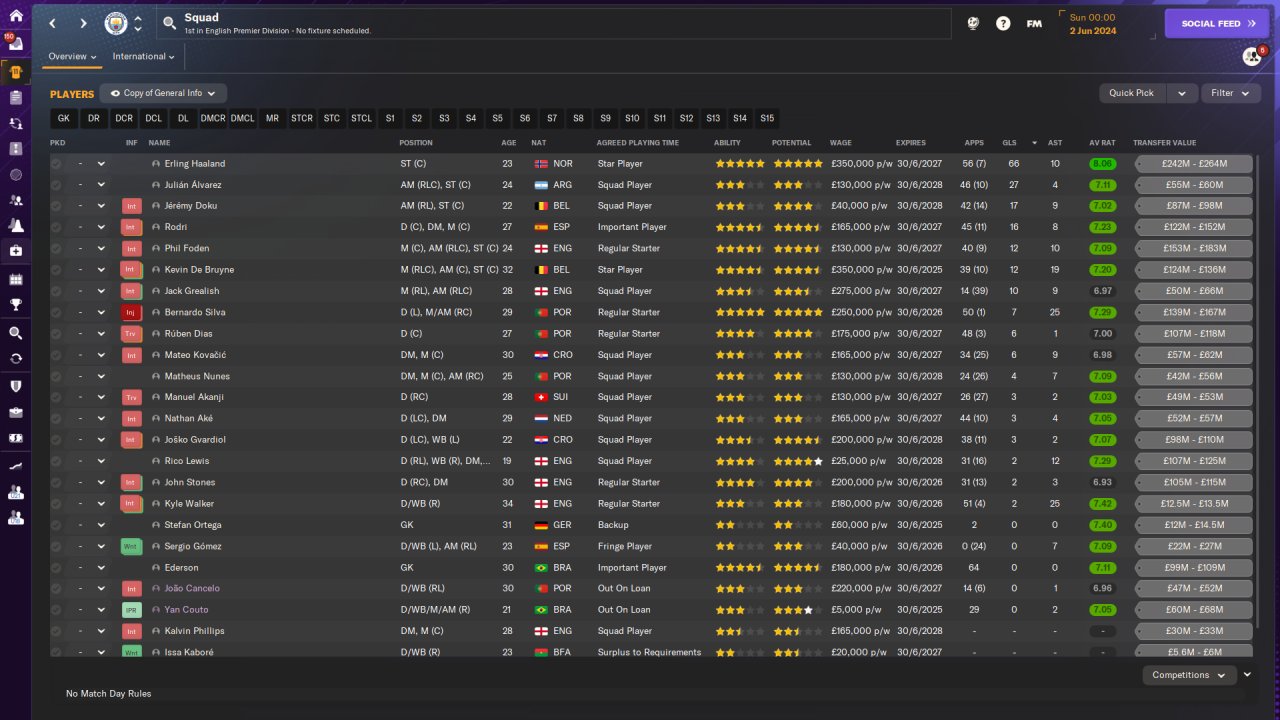The height and width of the screenshot is (720, 1280).
Task: Open the Squad shirt icon in sidebar
Action: pyautogui.click(x=15, y=71)
